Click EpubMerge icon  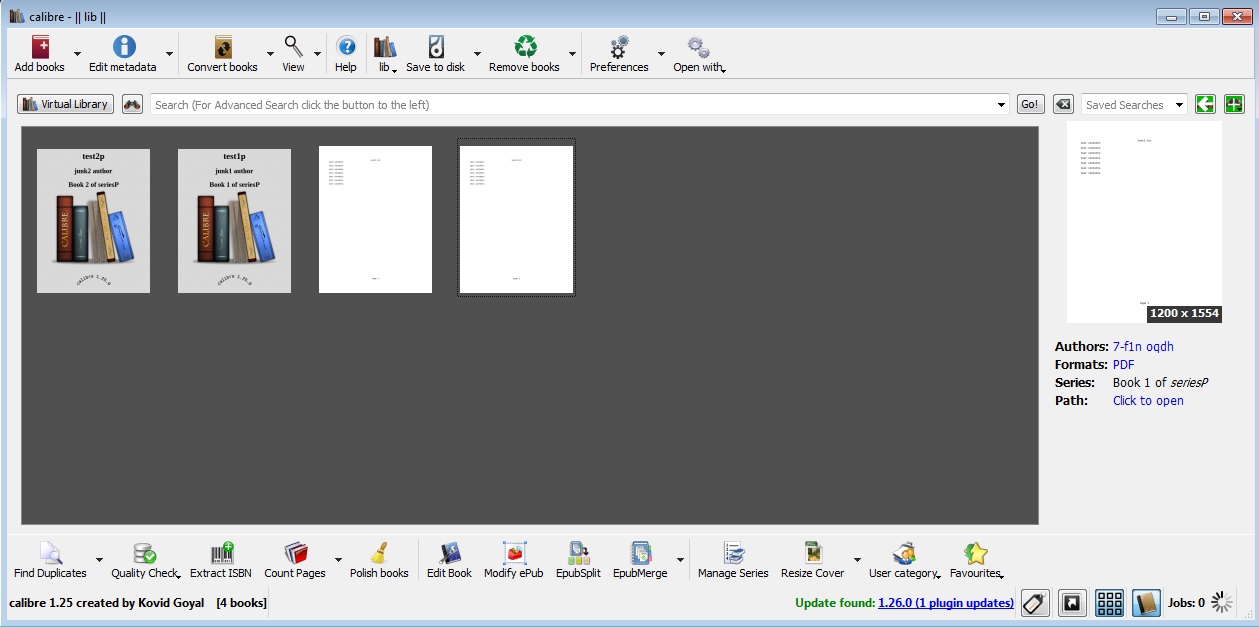tap(640, 553)
